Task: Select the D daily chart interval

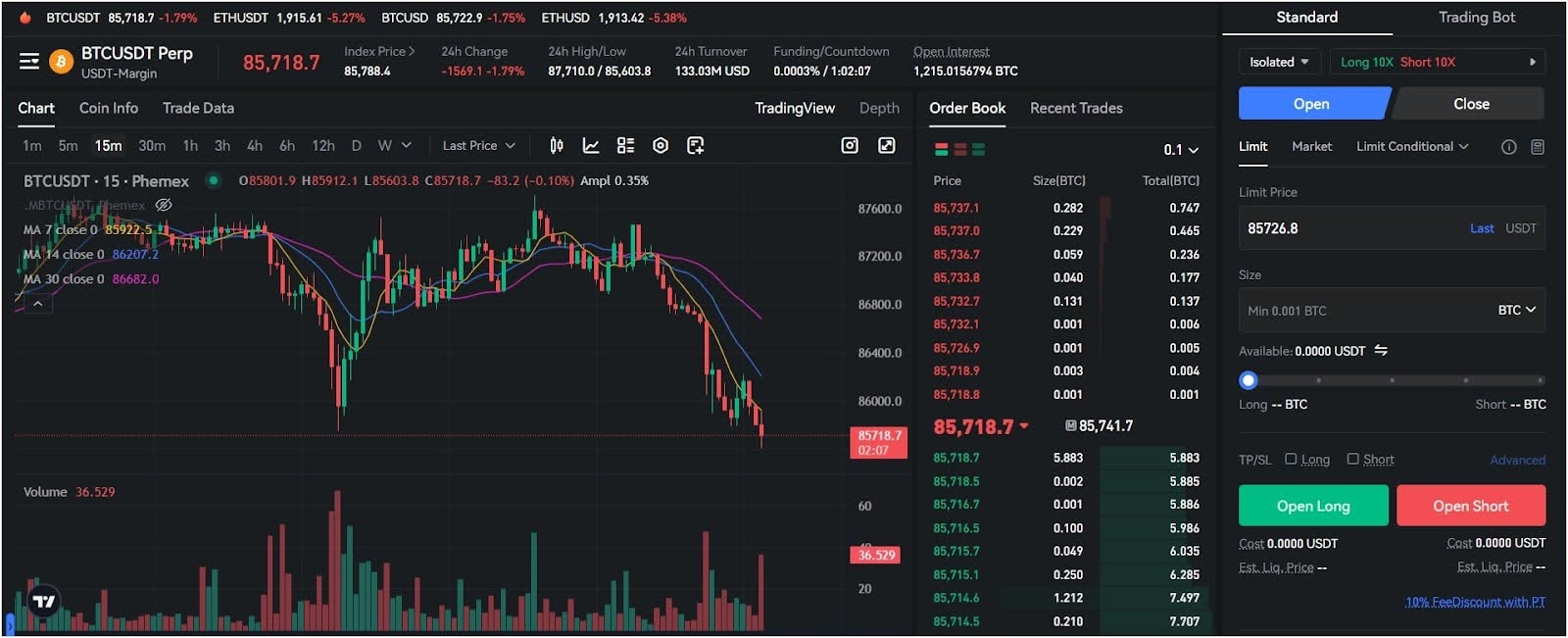Action: (x=357, y=145)
